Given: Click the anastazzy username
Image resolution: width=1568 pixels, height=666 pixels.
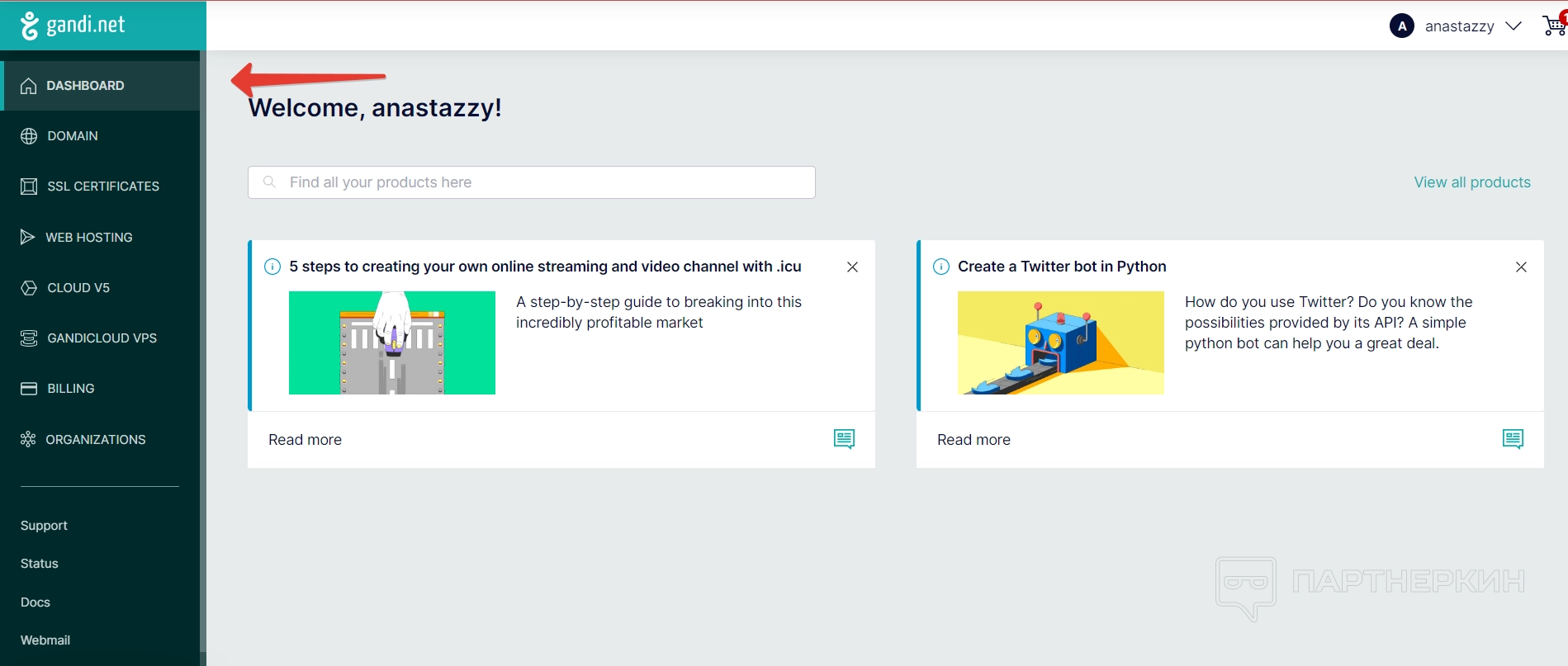Looking at the screenshot, I should [1459, 26].
